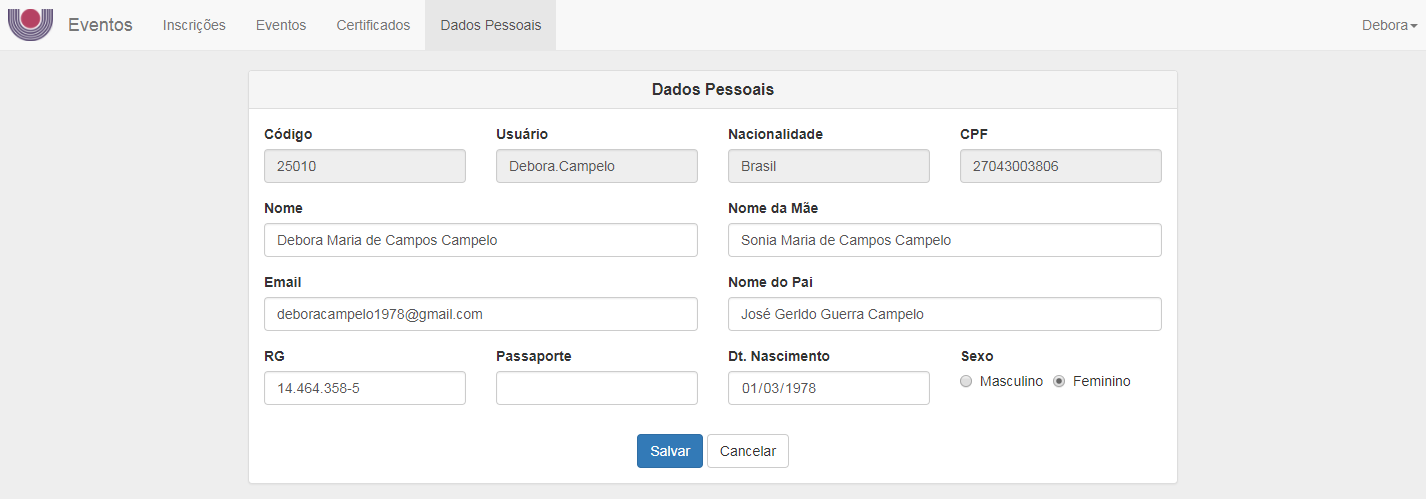Select the Feminino radio button
This screenshot has width=1426, height=499.
click(1059, 382)
